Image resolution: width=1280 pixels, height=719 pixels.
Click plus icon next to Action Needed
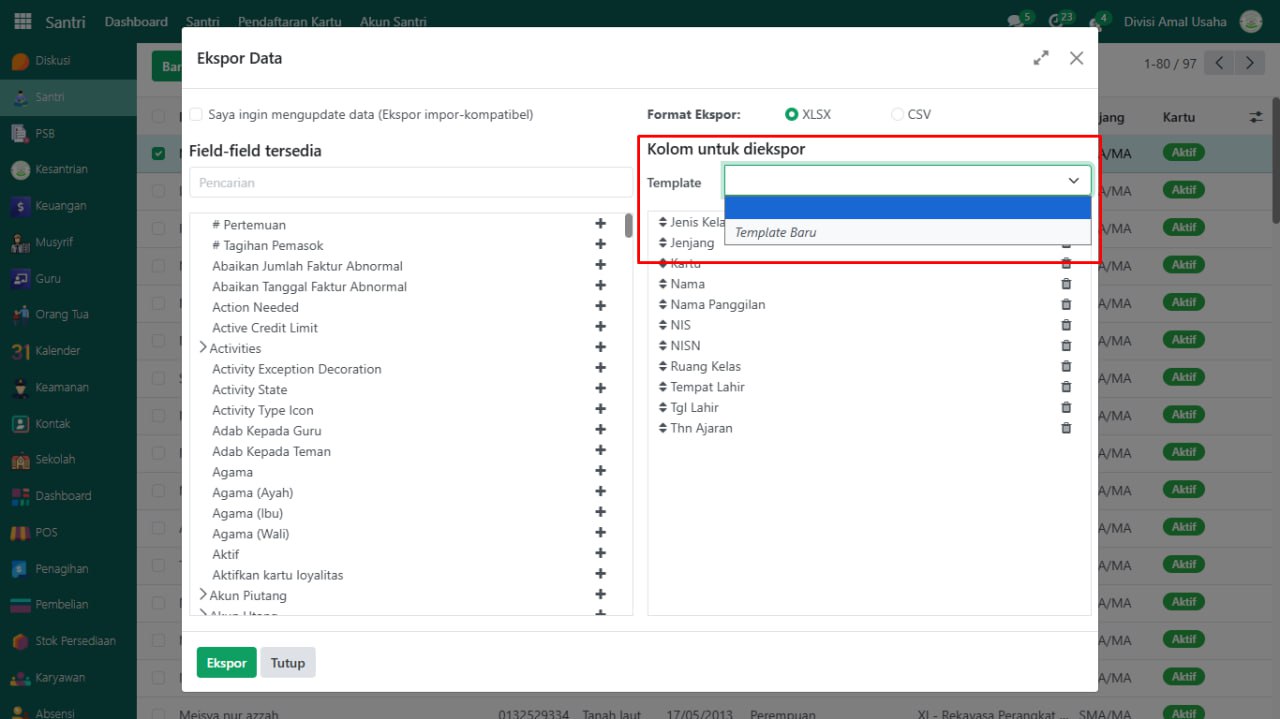(600, 307)
